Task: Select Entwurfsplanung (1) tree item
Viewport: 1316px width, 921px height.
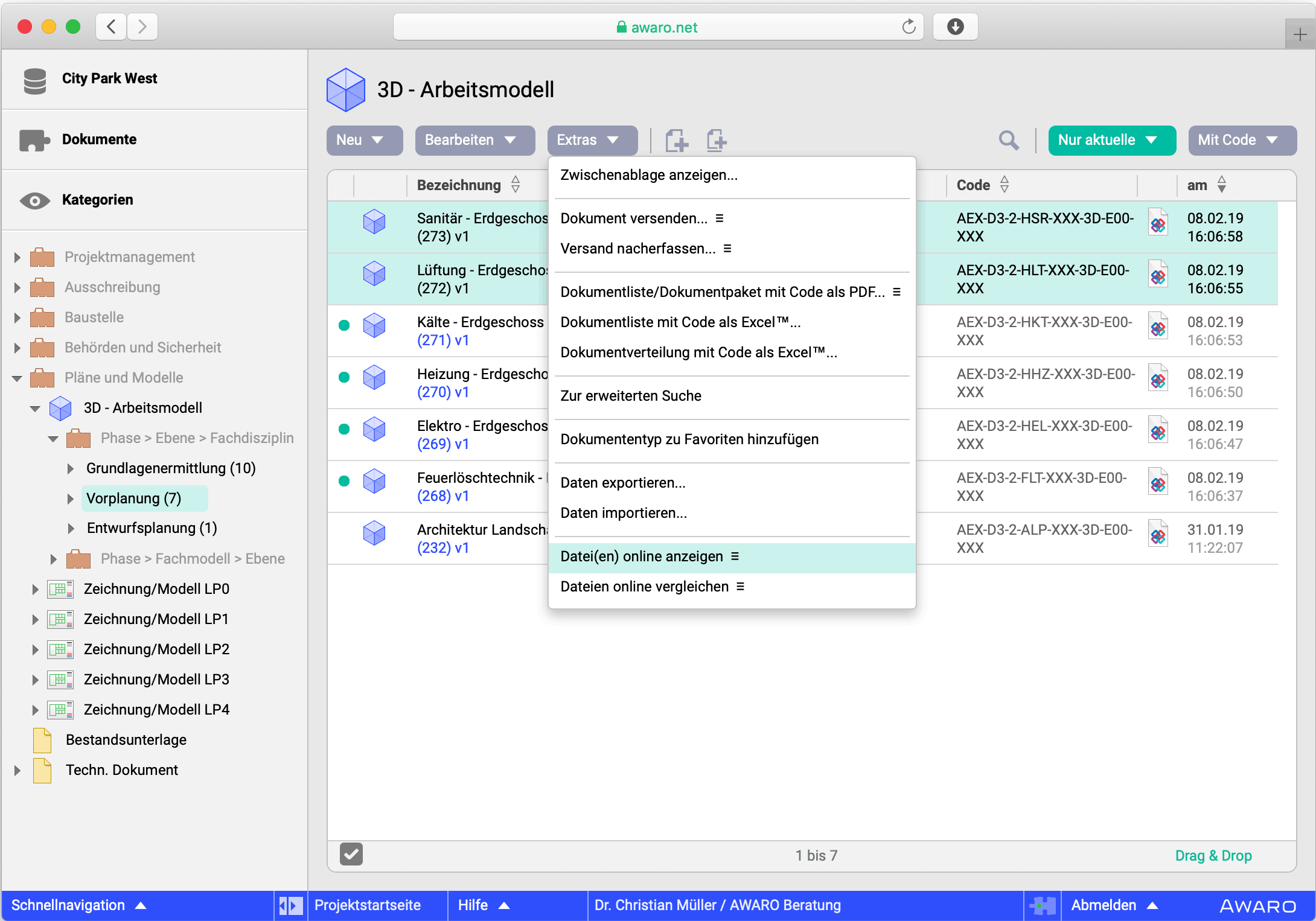Action: point(152,529)
